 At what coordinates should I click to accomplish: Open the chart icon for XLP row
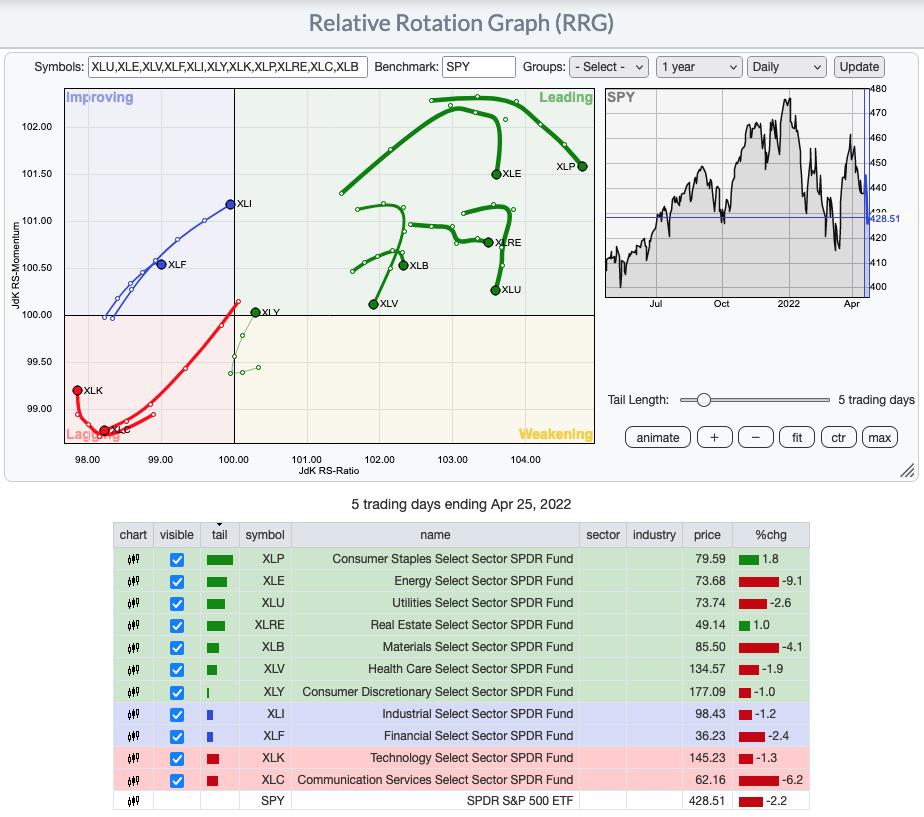coord(133,559)
